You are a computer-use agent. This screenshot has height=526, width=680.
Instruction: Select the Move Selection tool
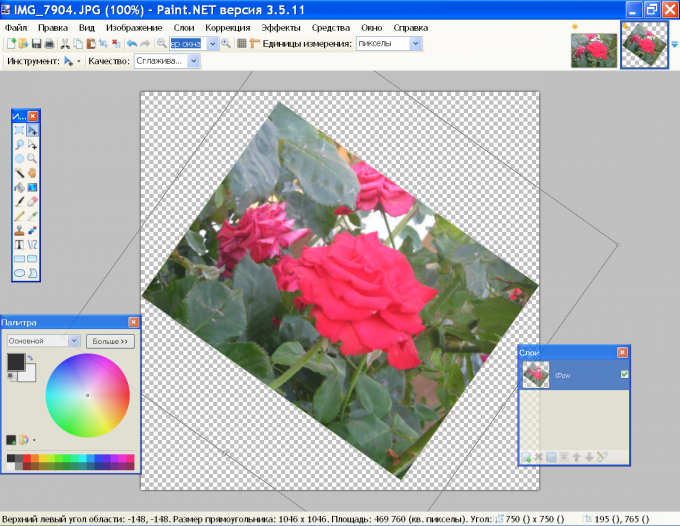point(32,144)
